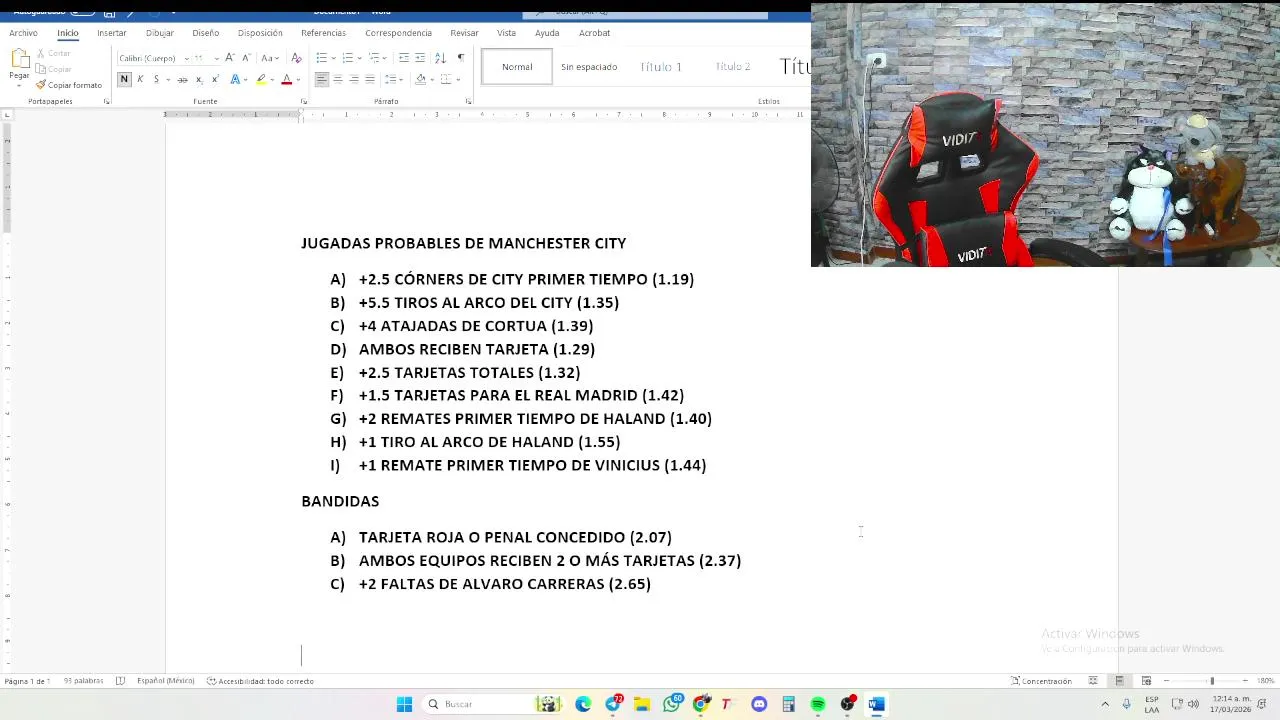
Task: Open the Aa change case dropdown
Action: pyautogui.click(x=270, y=58)
